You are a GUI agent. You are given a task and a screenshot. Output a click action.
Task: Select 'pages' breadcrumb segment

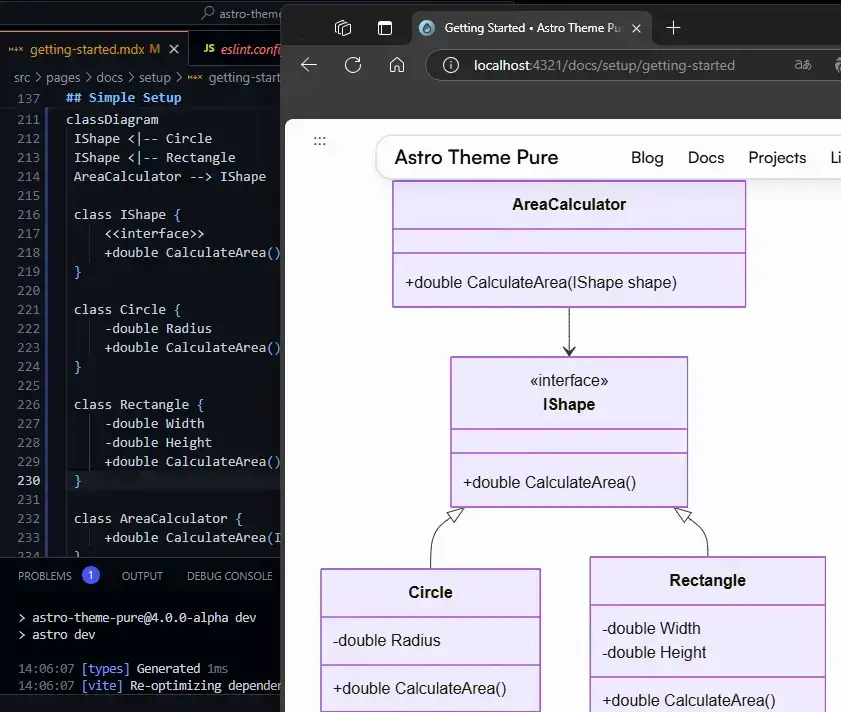pos(63,78)
